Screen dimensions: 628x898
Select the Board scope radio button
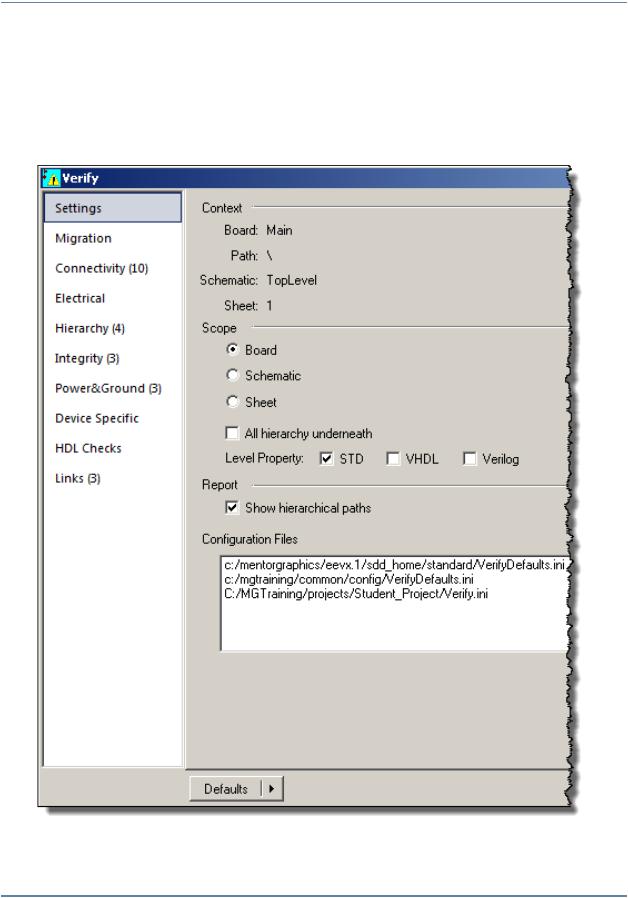point(232,349)
